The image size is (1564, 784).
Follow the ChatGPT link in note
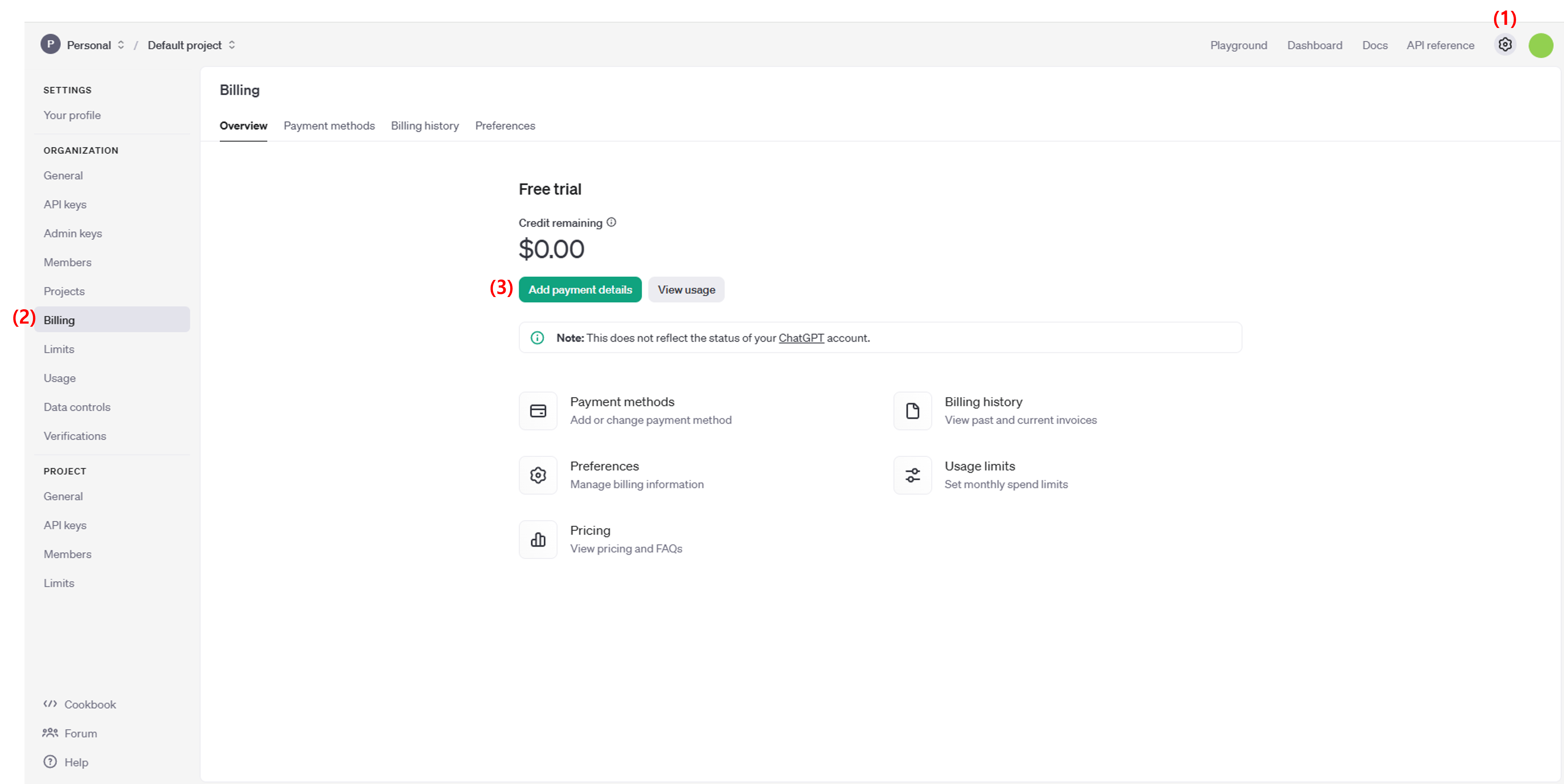(801, 338)
